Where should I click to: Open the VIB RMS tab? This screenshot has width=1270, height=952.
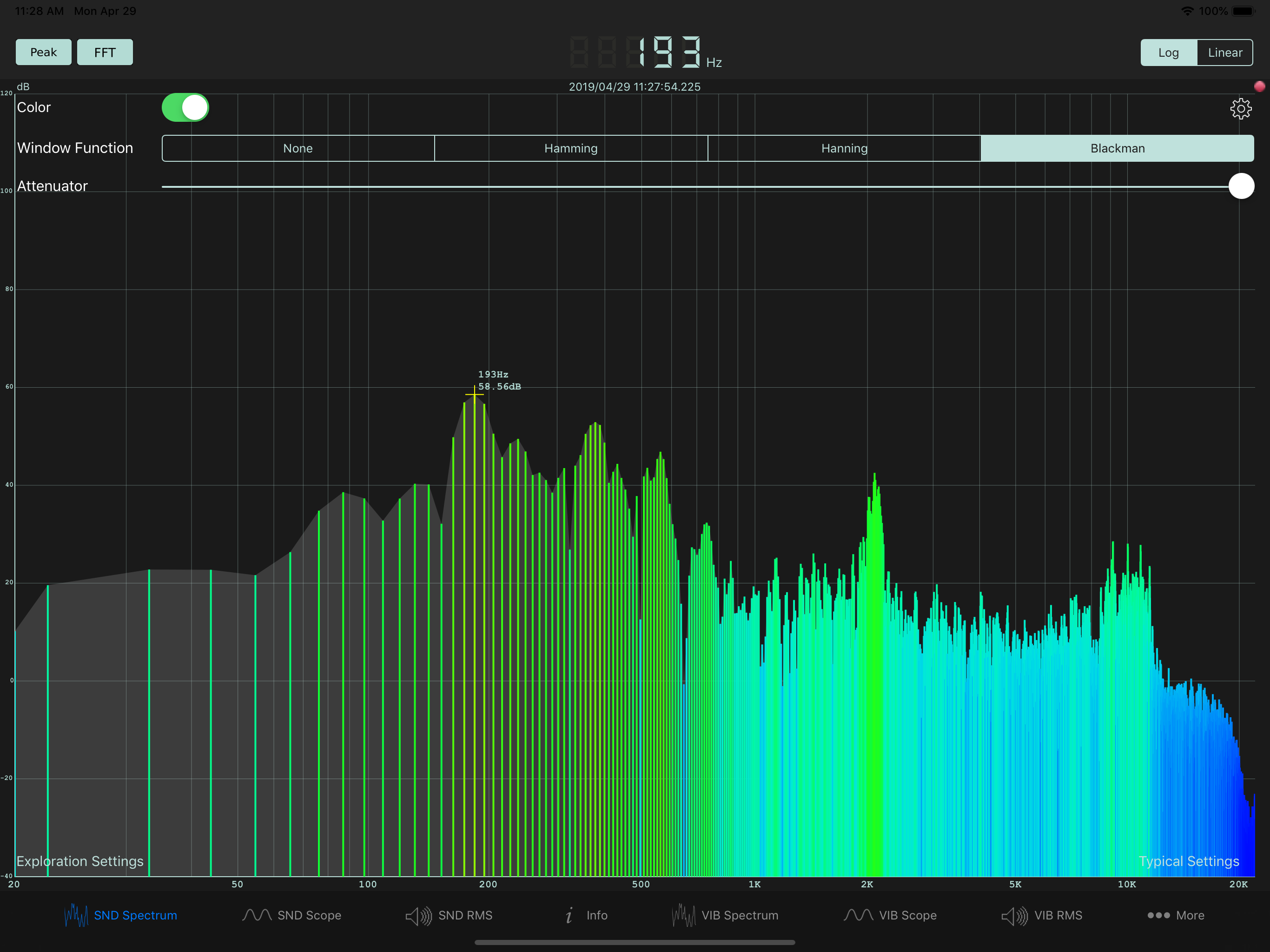coord(1042,915)
